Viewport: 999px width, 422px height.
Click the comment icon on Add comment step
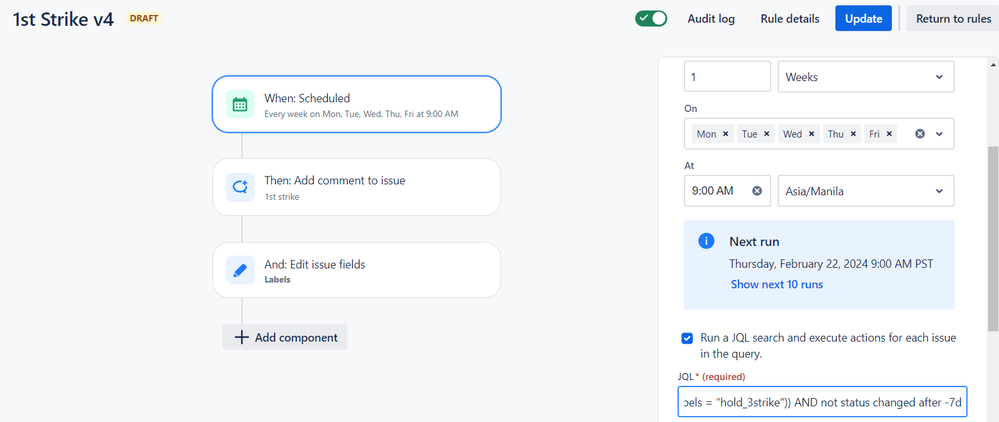[x=240, y=187]
